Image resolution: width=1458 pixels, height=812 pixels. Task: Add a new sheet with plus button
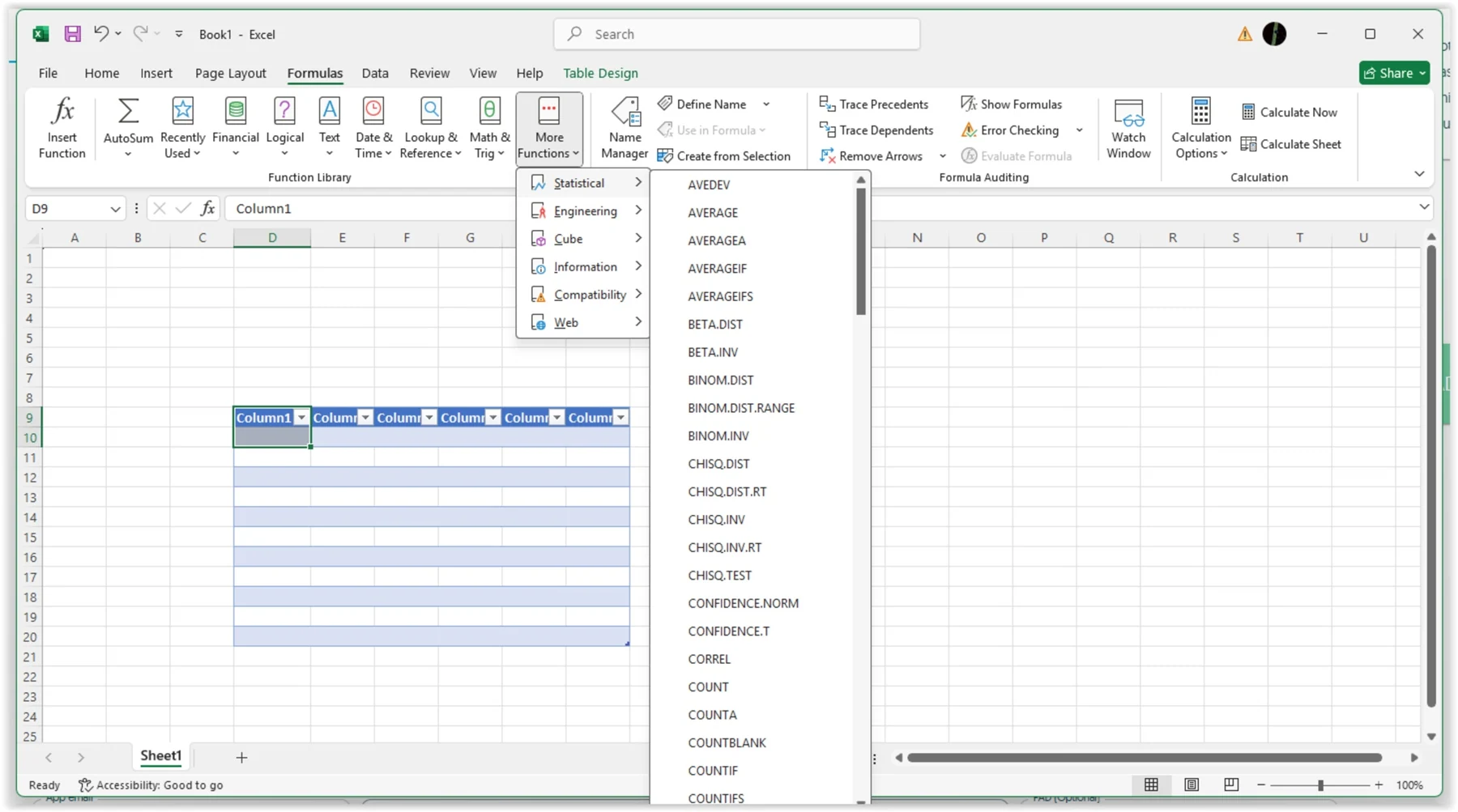[x=241, y=758]
